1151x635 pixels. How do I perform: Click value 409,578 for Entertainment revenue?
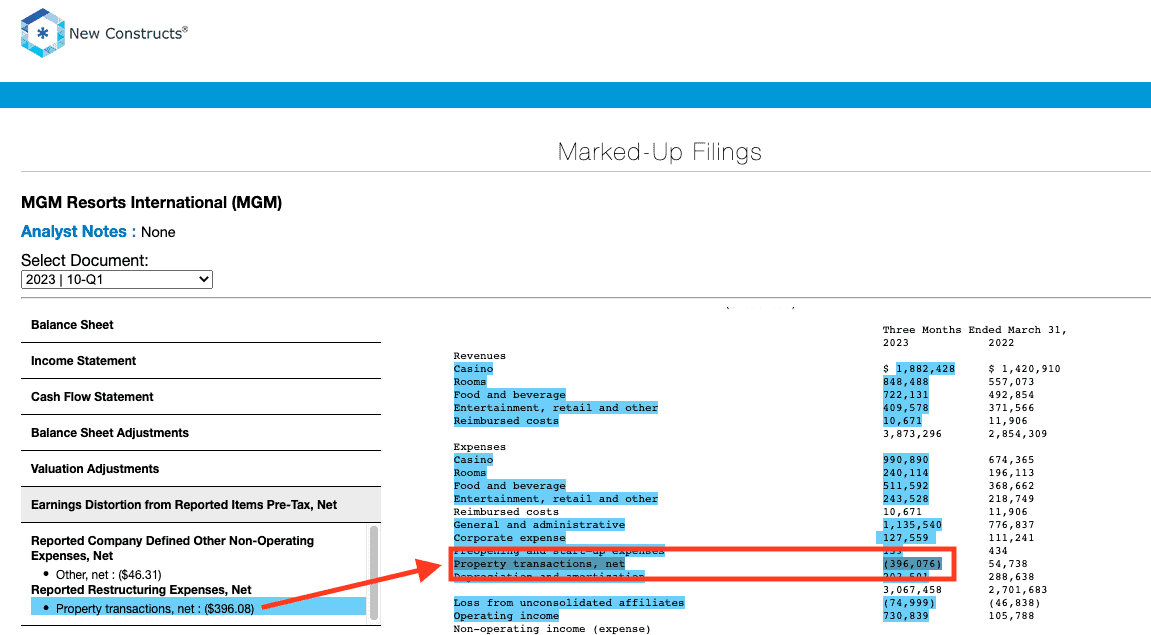(906, 408)
